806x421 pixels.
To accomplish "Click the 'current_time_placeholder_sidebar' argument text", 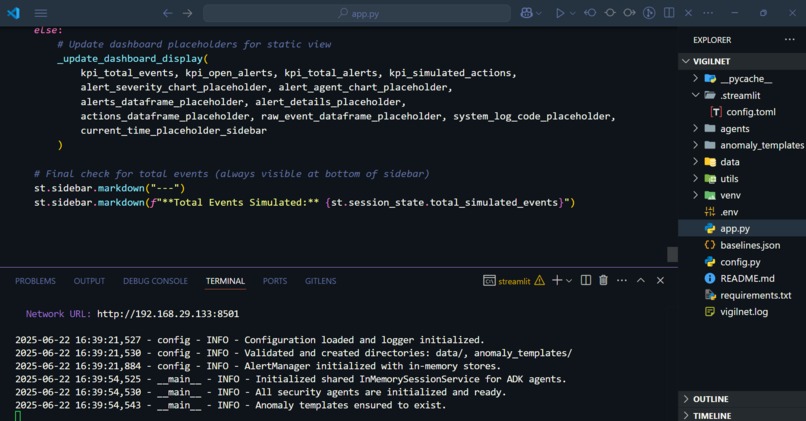I will coord(173,131).
